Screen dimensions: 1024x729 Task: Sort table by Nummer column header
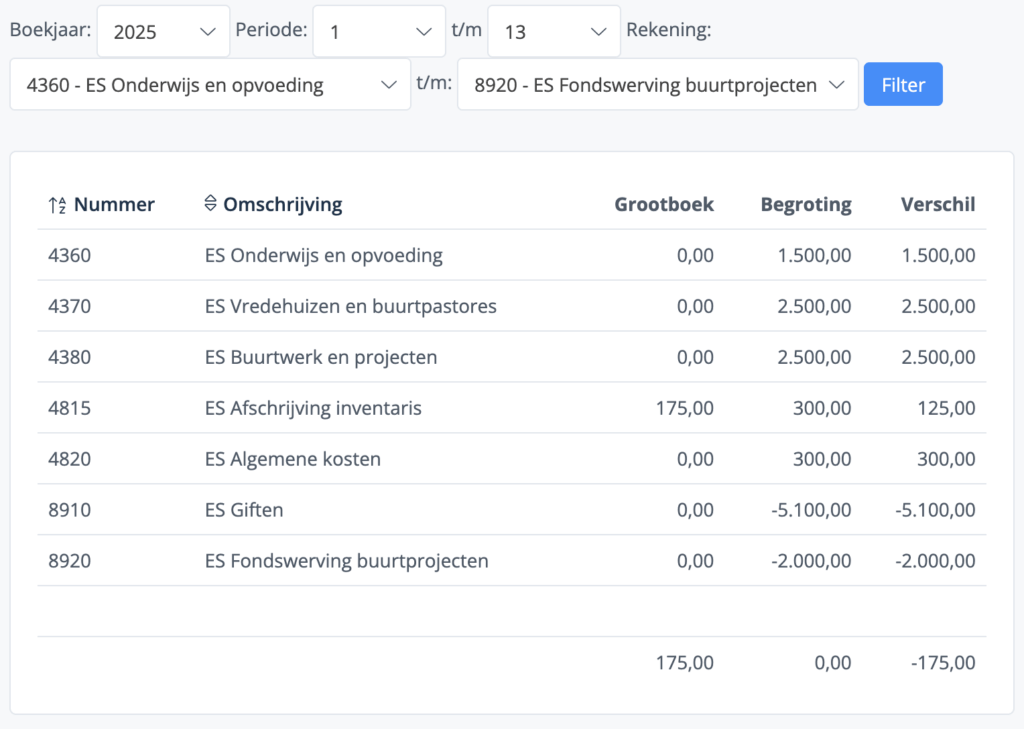pos(114,205)
